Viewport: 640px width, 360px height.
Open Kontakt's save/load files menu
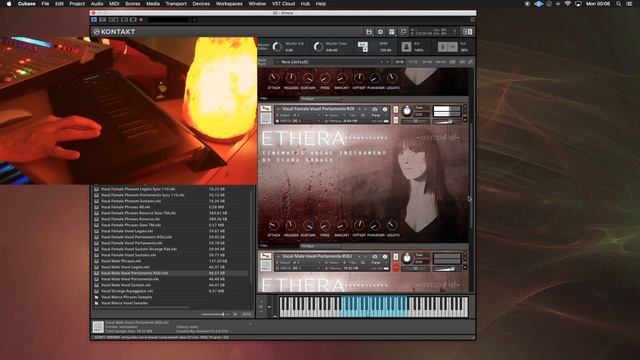coord(369,32)
